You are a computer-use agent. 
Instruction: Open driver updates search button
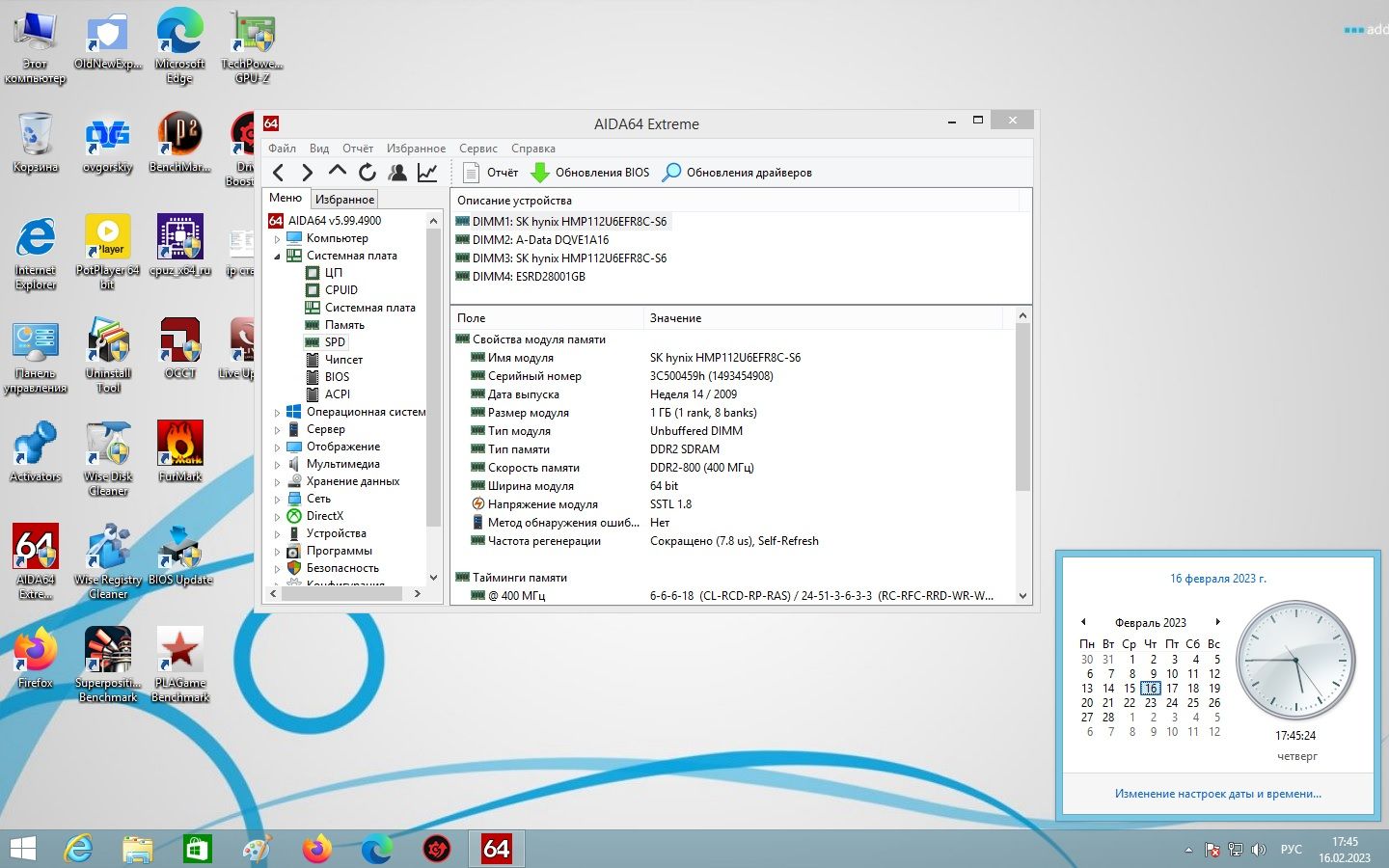(737, 173)
